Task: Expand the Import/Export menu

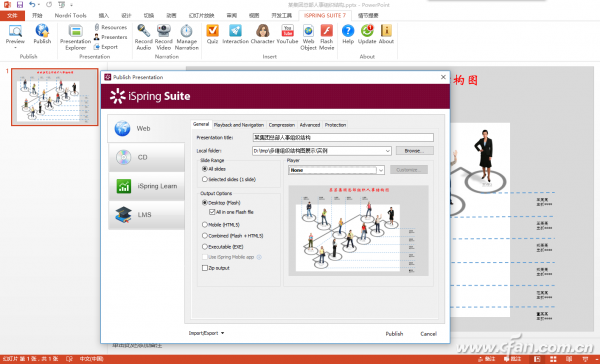Action: 206,333
